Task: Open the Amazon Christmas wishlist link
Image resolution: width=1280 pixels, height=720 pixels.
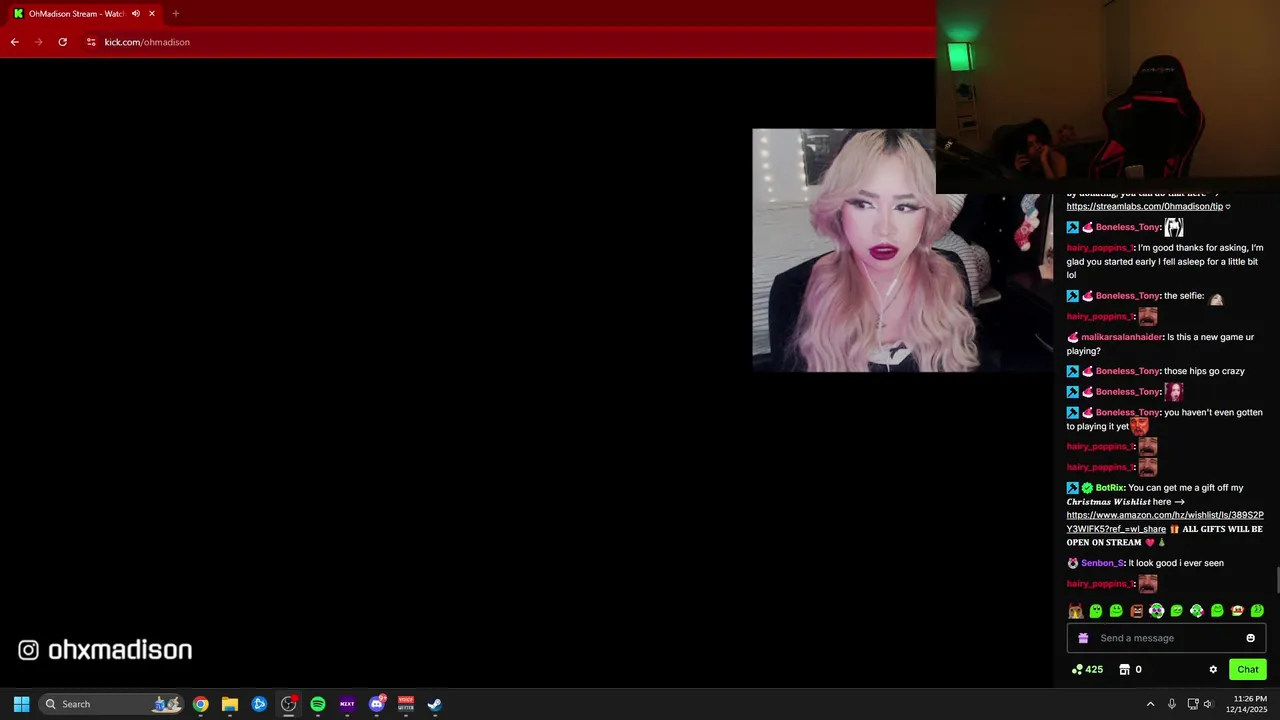Action: 1164,522
